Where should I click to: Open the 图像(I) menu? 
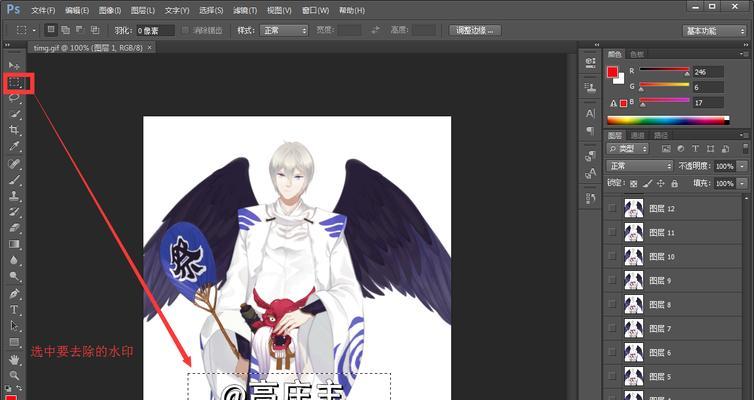(x=110, y=10)
